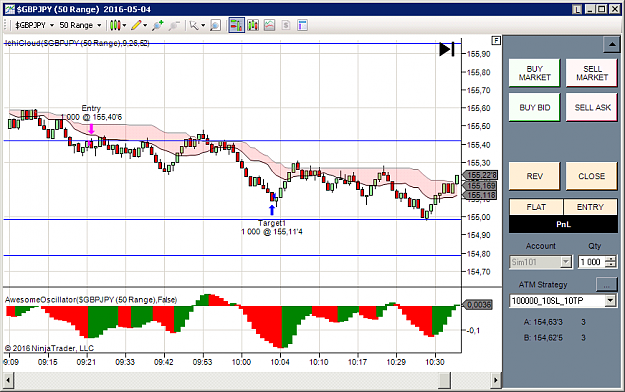This screenshot has height=392, width=625.
Task: Click the collapse arrow atop Chart Trader
Action: [x=611, y=44]
